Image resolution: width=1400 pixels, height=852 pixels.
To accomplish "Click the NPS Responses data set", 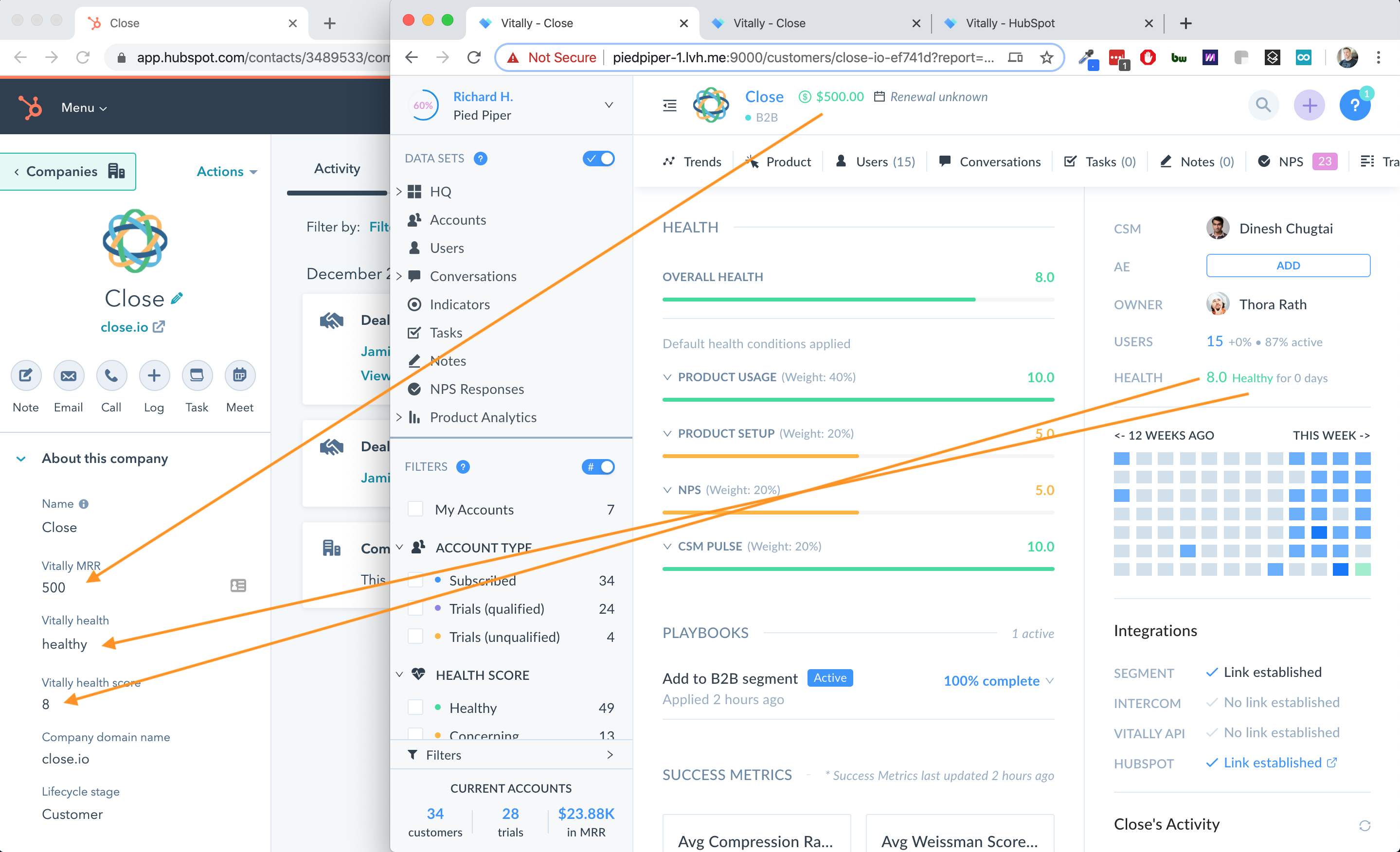I will pos(476,389).
